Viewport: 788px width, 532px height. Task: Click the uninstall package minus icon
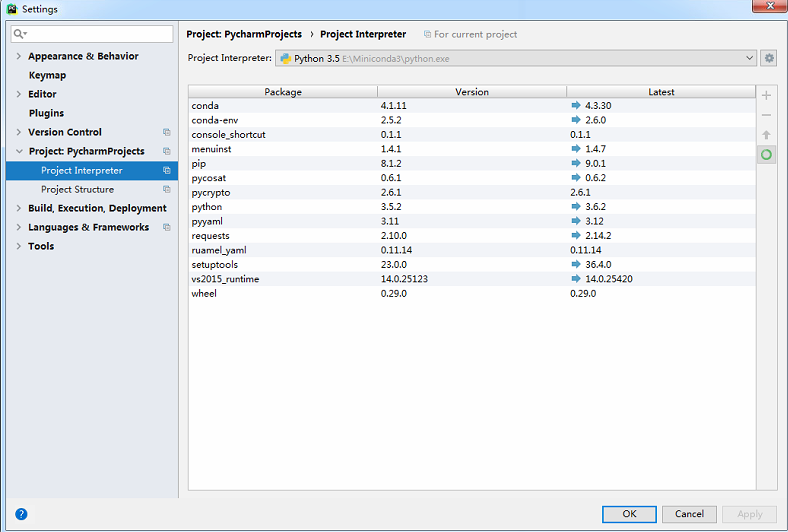[766, 115]
